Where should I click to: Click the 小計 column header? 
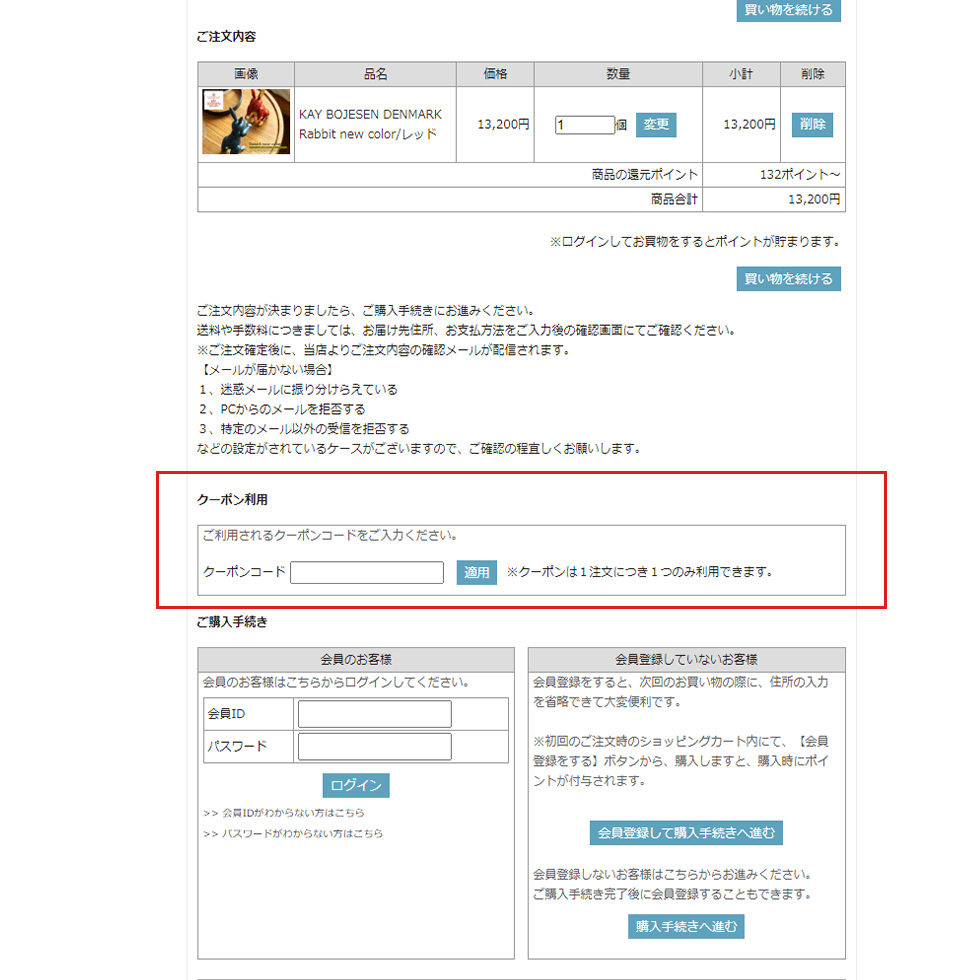(x=741, y=74)
